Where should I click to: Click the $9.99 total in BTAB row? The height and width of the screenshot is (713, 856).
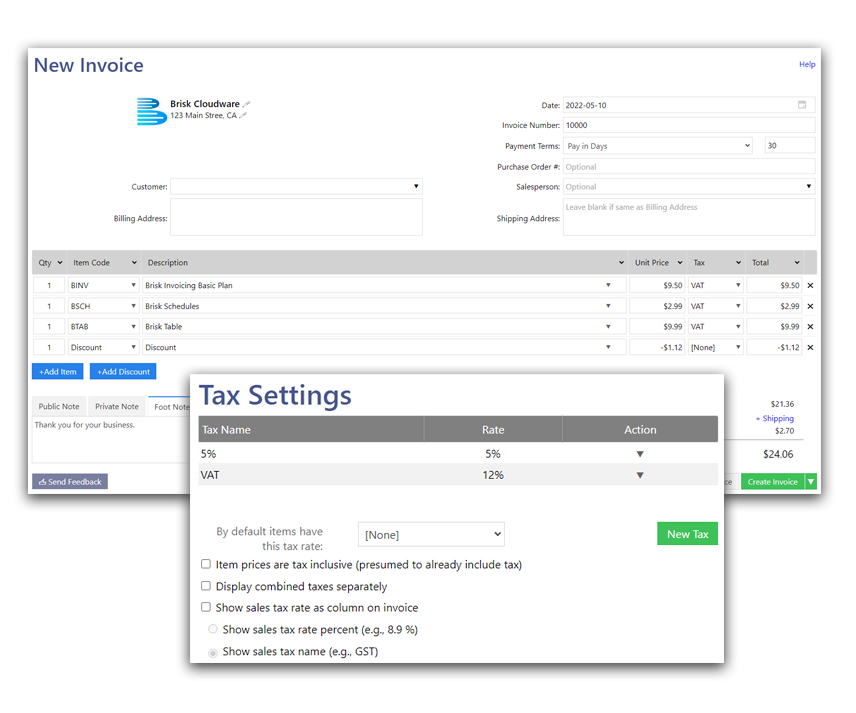point(774,326)
